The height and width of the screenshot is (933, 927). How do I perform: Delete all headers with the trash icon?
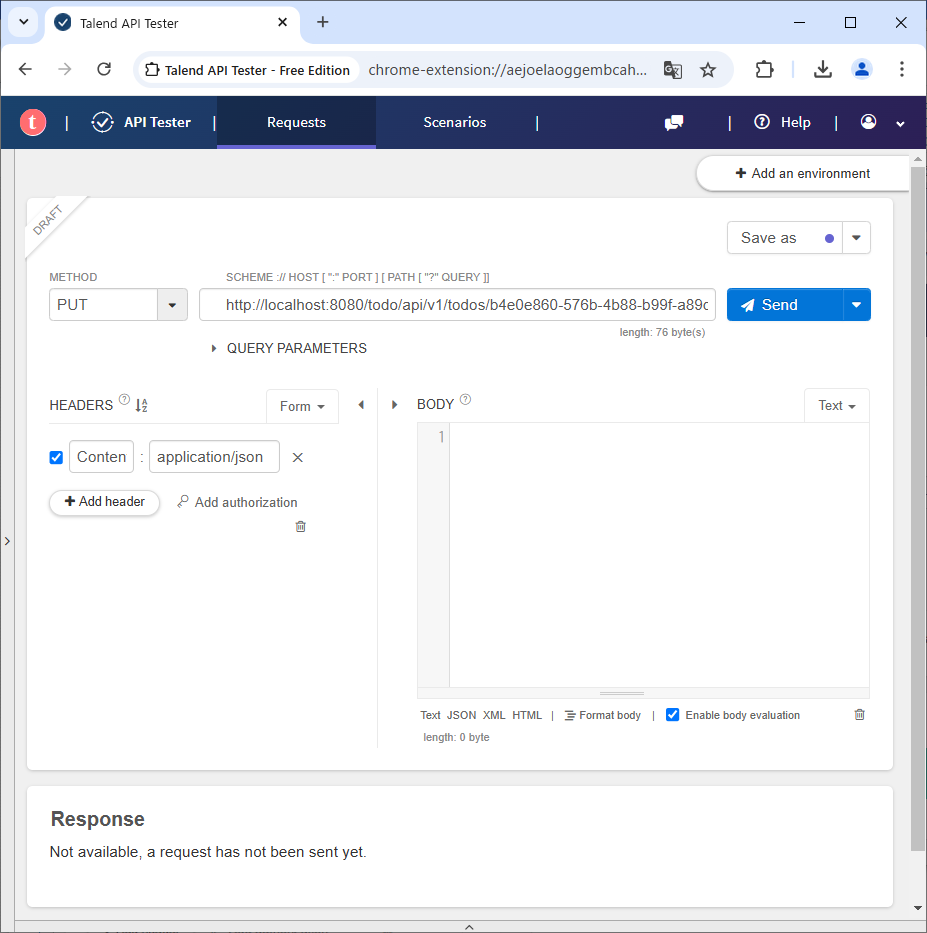[x=300, y=526]
